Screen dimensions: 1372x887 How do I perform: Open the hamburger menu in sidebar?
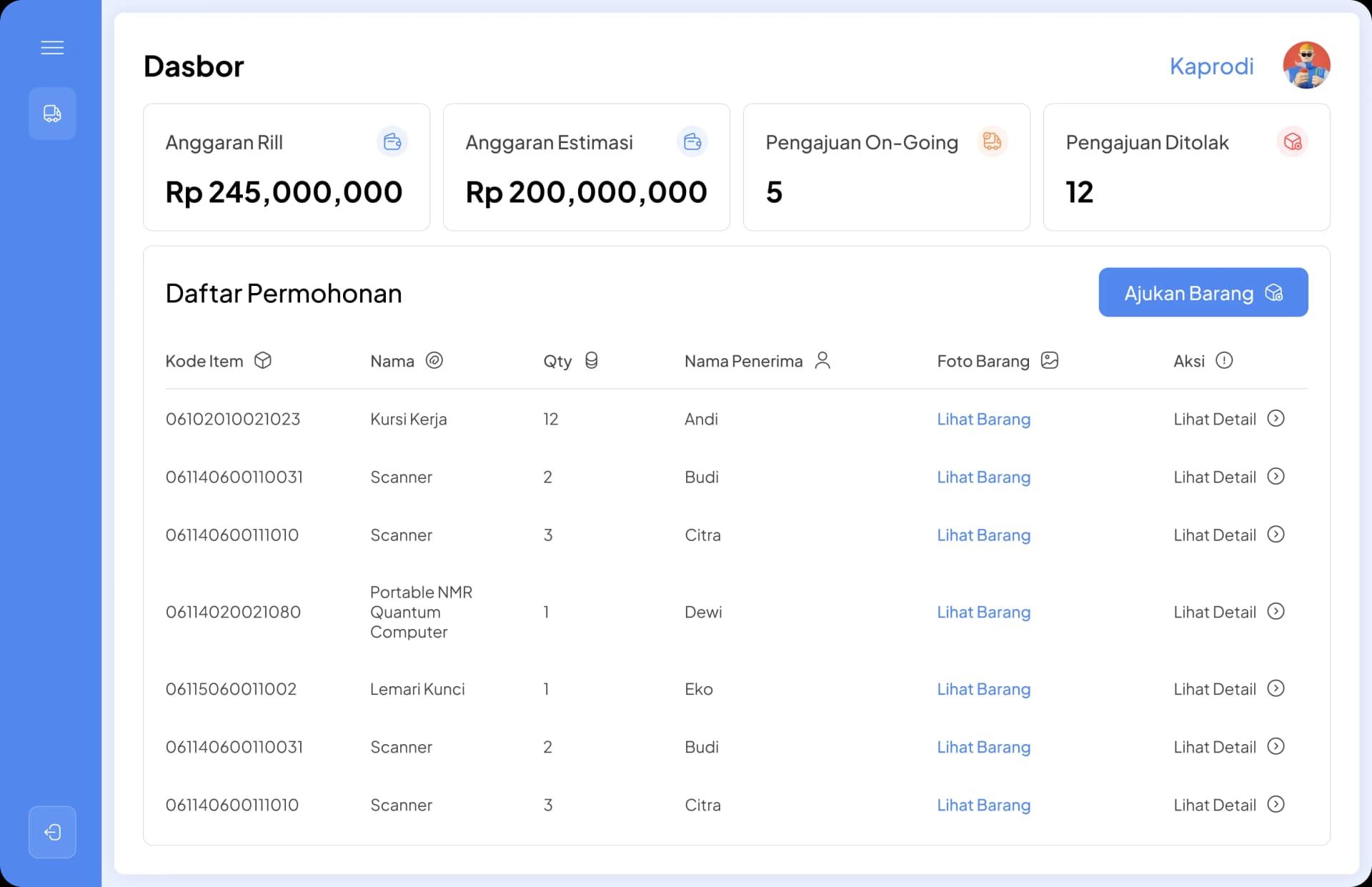(52, 48)
